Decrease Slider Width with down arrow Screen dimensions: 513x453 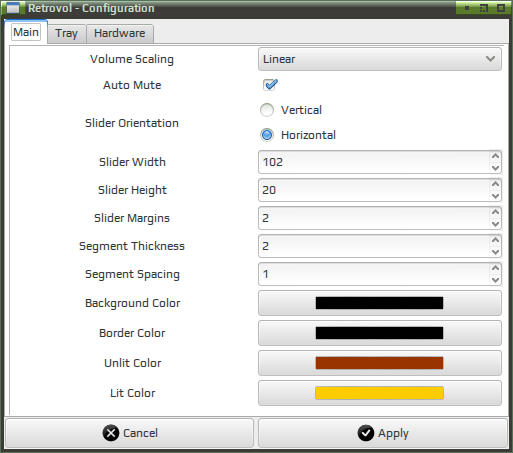pos(495,168)
